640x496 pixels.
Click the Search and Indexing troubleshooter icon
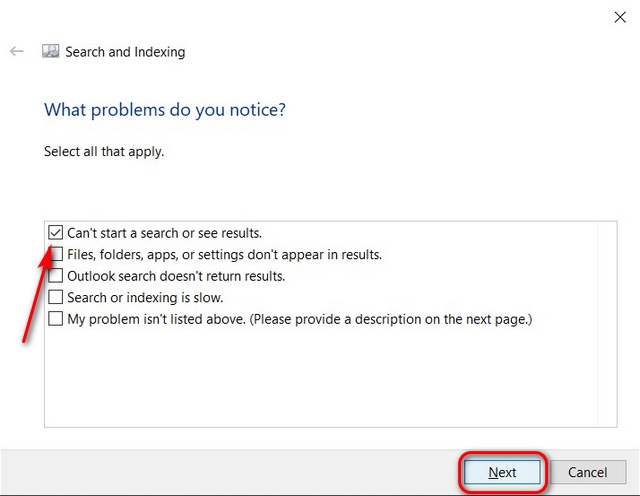click(x=51, y=51)
